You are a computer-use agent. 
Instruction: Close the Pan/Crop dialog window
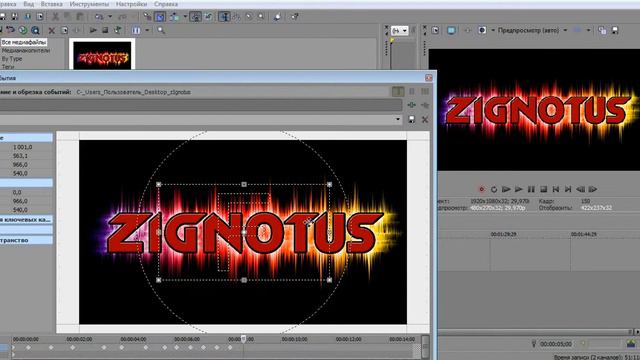(429, 78)
